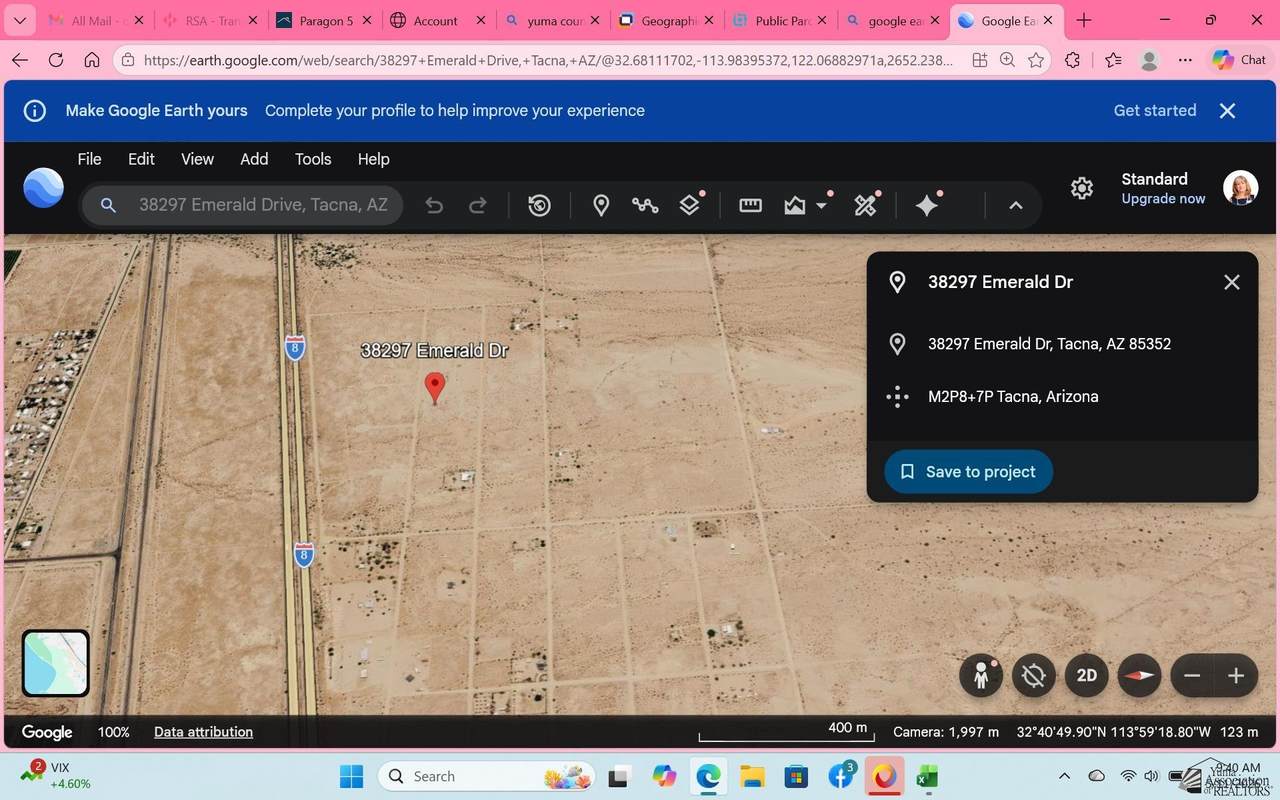
Task: Click the browser address bar URL
Action: pyautogui.click(x=548, y=60)
